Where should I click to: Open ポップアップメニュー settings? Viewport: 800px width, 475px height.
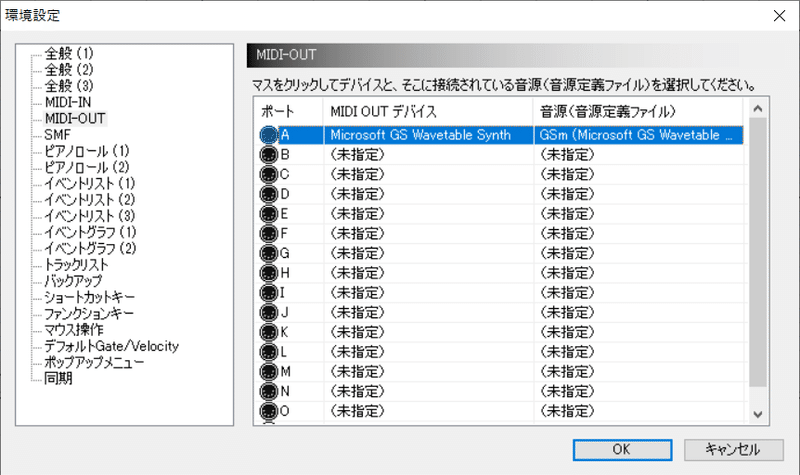tap(94, 363)
